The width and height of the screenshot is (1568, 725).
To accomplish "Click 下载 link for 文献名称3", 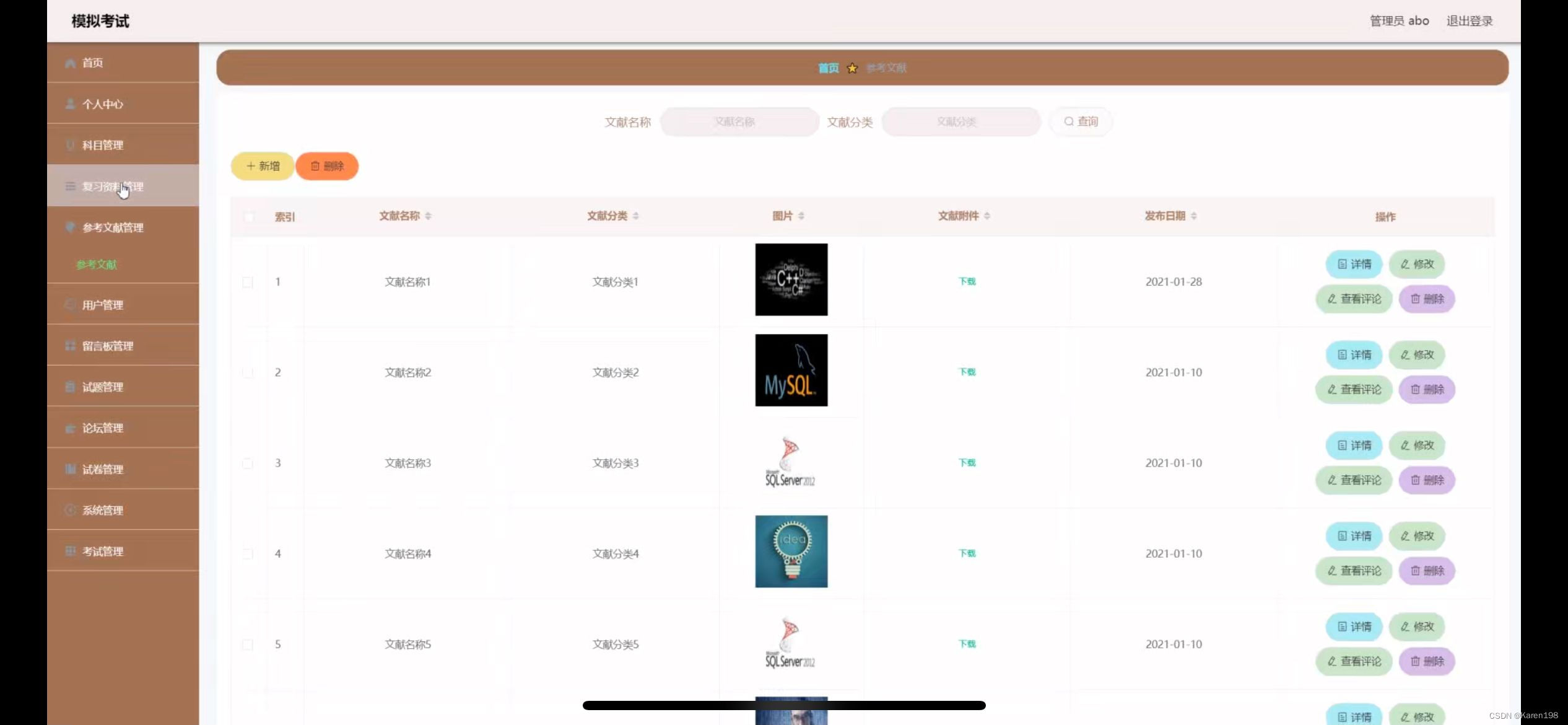I will [967, 462].
